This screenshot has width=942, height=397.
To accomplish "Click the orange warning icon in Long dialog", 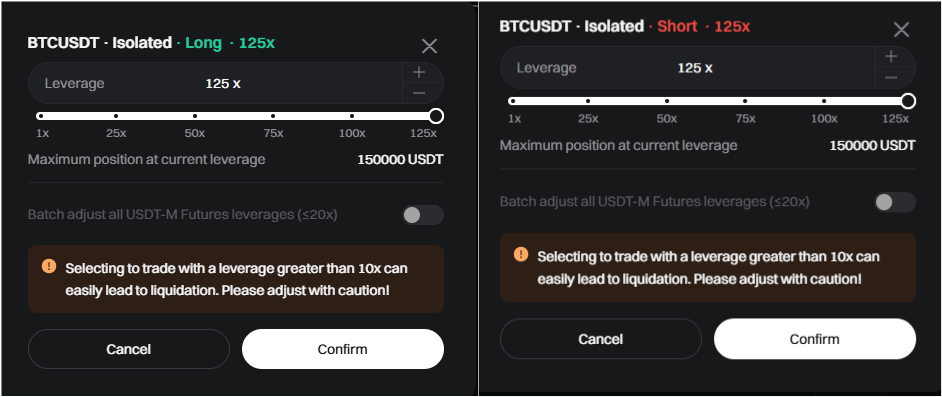I will (49, 266).
